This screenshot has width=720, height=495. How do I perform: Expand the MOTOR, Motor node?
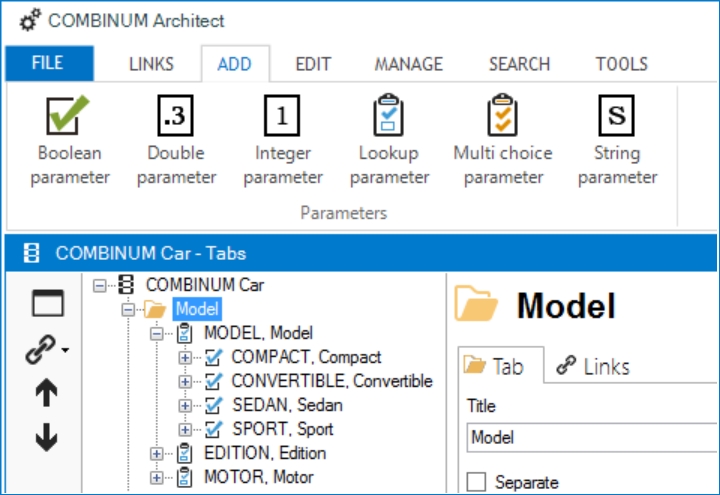(157, 478)
